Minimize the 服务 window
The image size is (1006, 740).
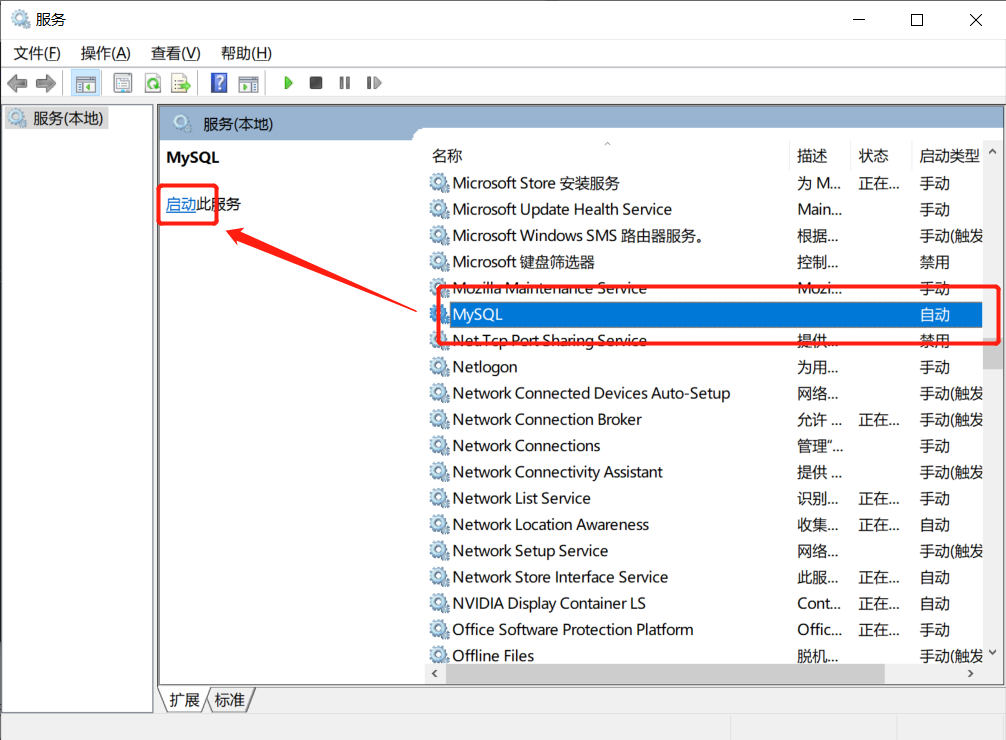tap(858, 20)
